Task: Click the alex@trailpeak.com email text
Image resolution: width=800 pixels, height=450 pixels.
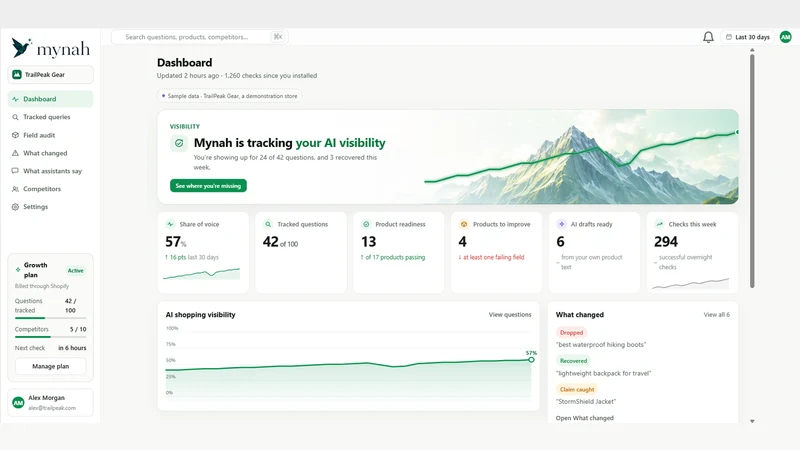Action: (x=52, y=408)
